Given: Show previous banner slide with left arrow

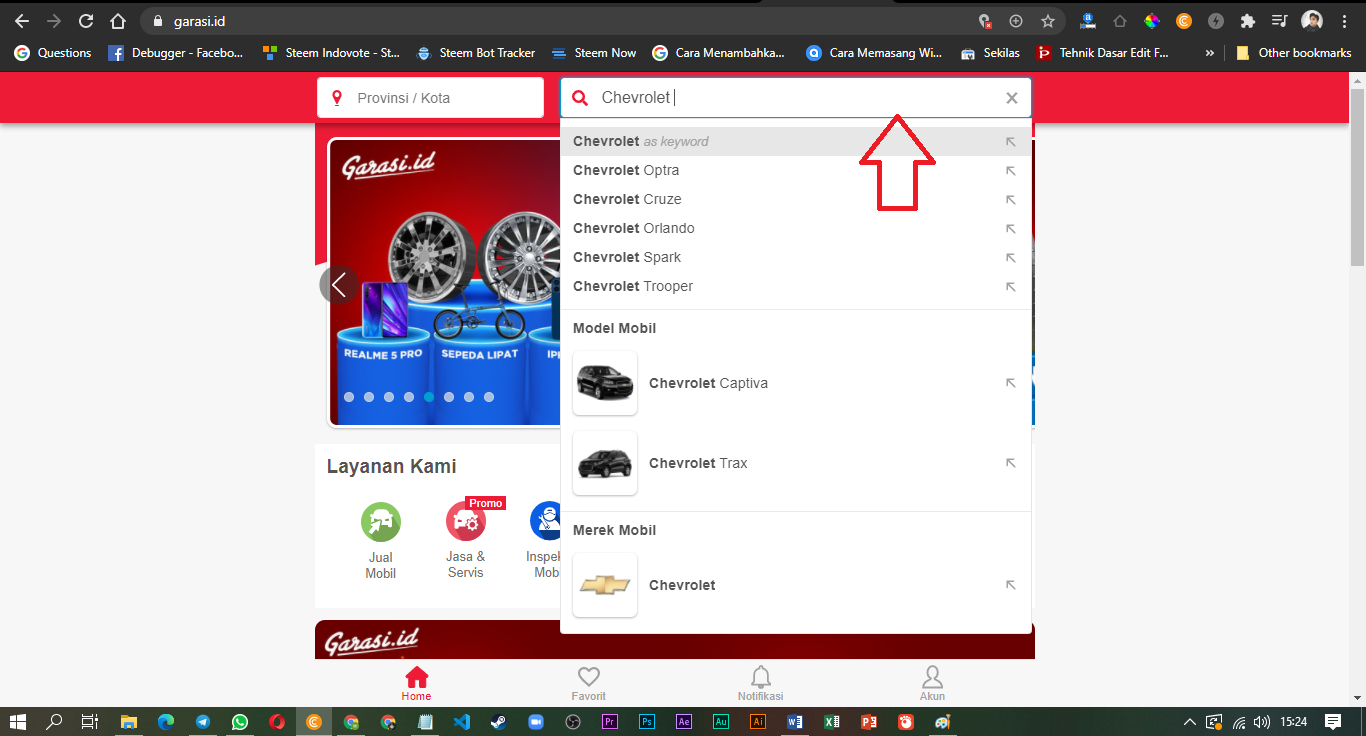Looking at the screenshot, I should point(339,285).
